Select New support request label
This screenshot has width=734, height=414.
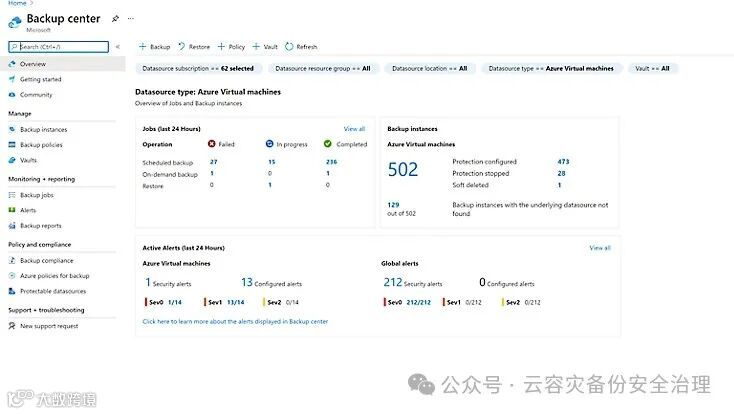[x=49, y=326]
